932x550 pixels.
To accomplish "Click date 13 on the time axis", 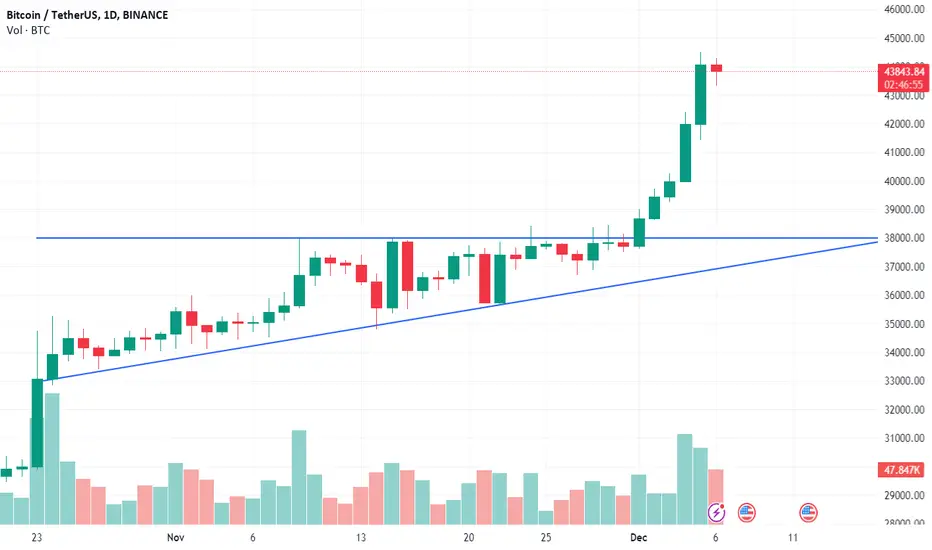I will click(x=361, y=538).
